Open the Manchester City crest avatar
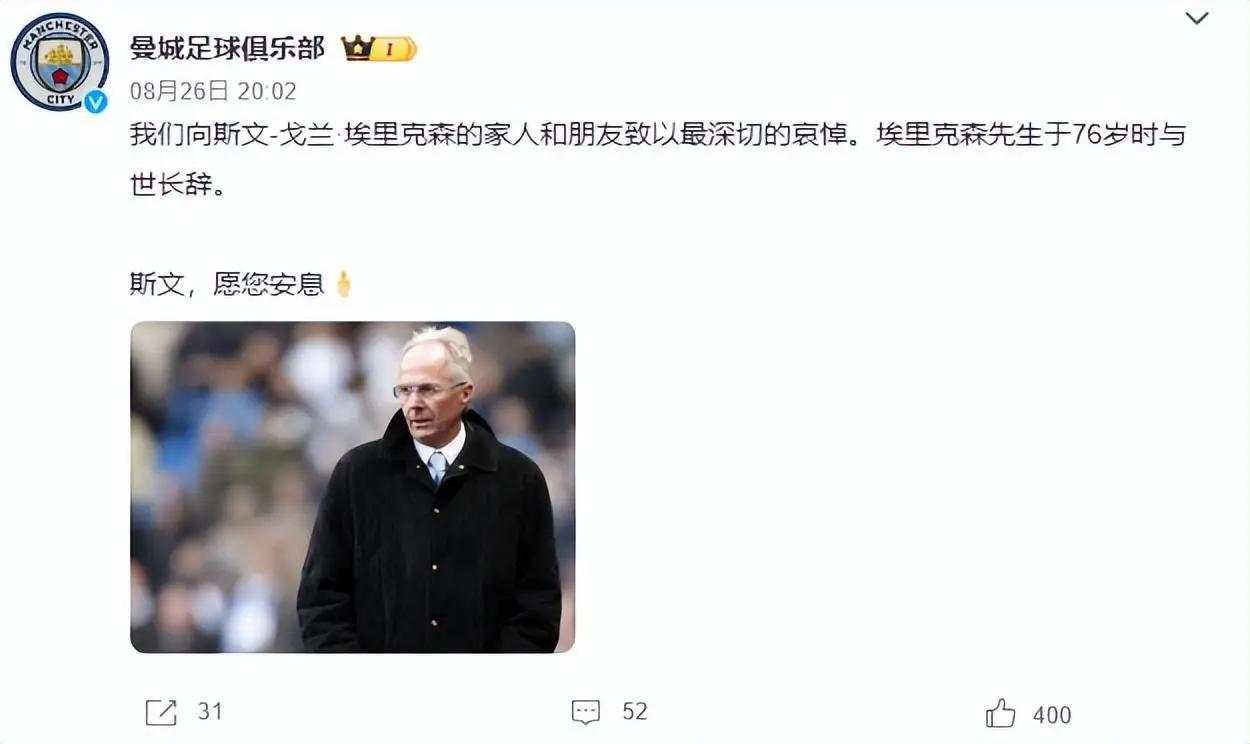 point(59,62)
